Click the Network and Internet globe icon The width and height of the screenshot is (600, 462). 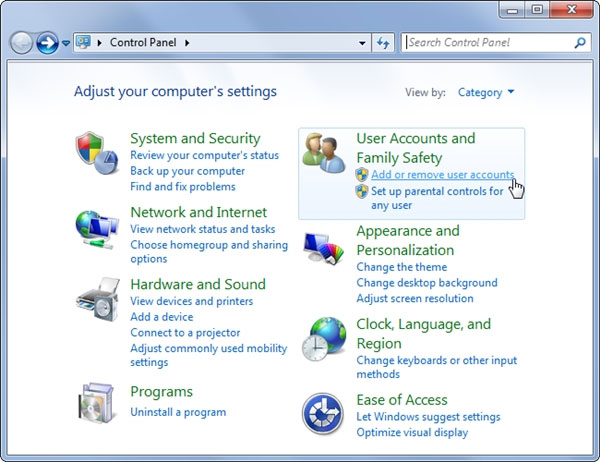[97, 229]
